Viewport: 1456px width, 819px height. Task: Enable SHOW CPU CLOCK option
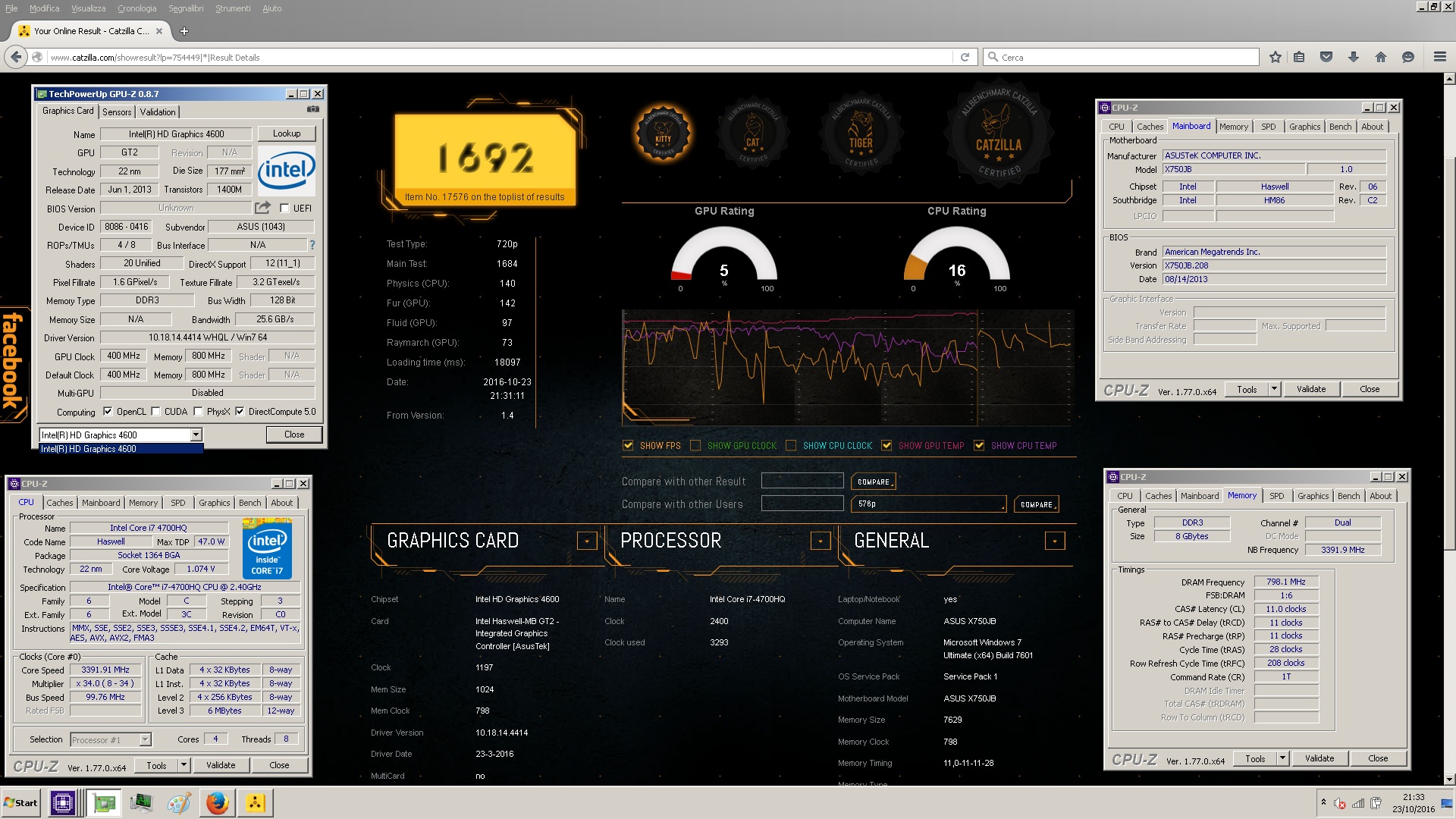pyautogui.click(x=791, y=445)
